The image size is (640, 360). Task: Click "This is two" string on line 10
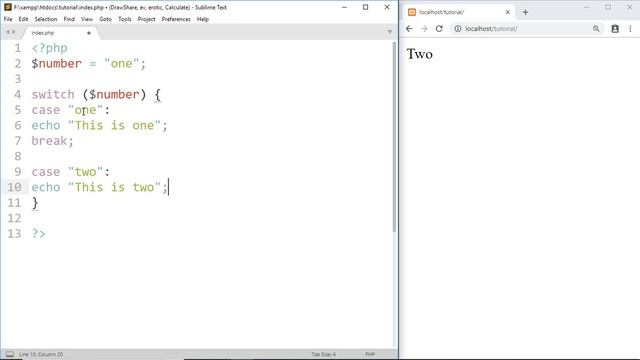[114, 187]
